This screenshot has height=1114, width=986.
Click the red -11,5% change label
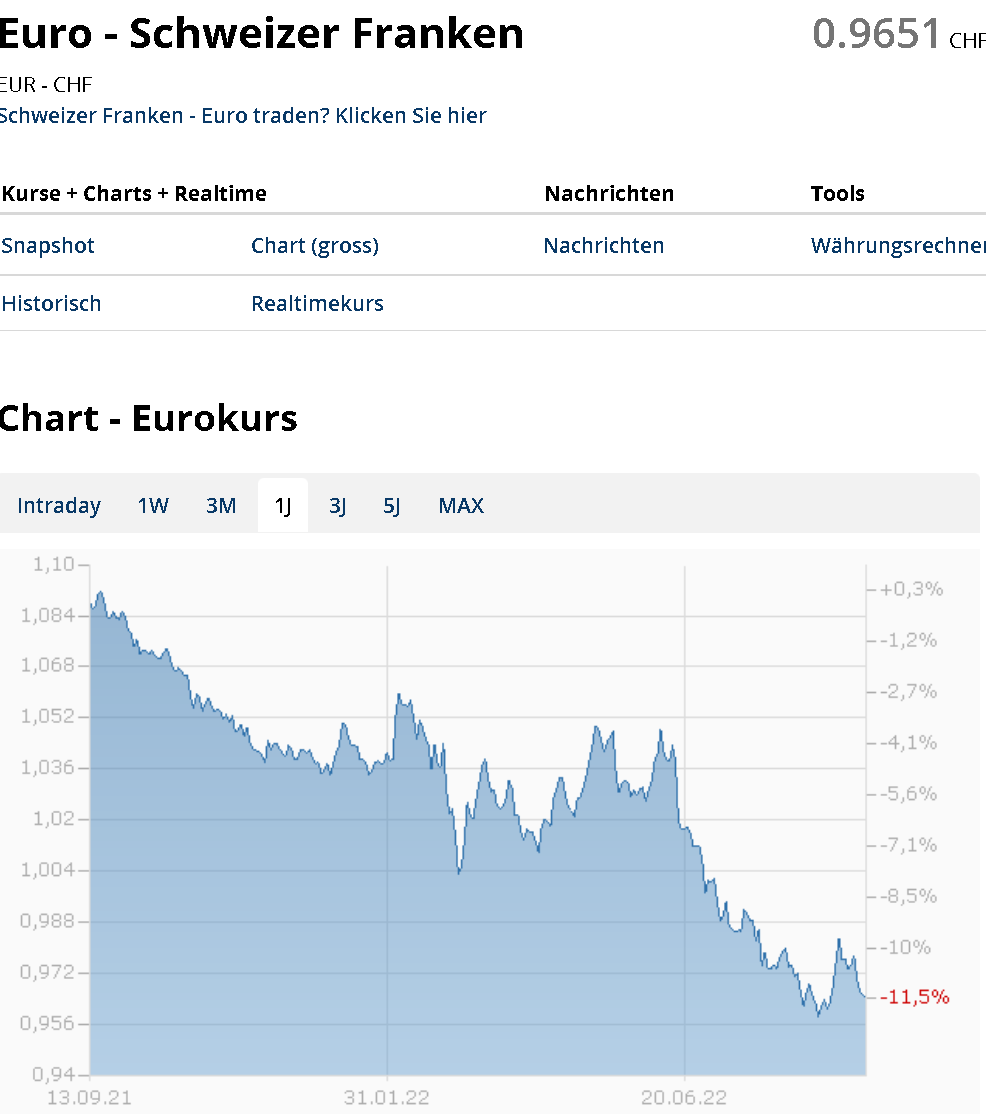coord(914,997)
